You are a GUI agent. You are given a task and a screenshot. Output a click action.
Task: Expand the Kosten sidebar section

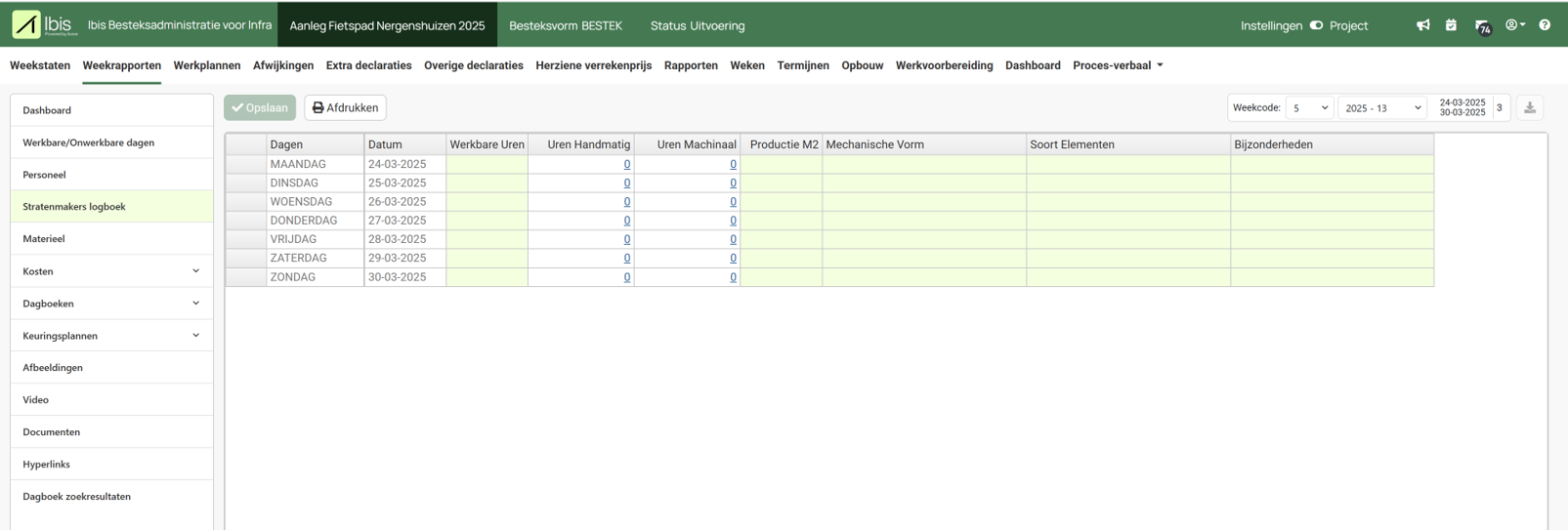111,271
